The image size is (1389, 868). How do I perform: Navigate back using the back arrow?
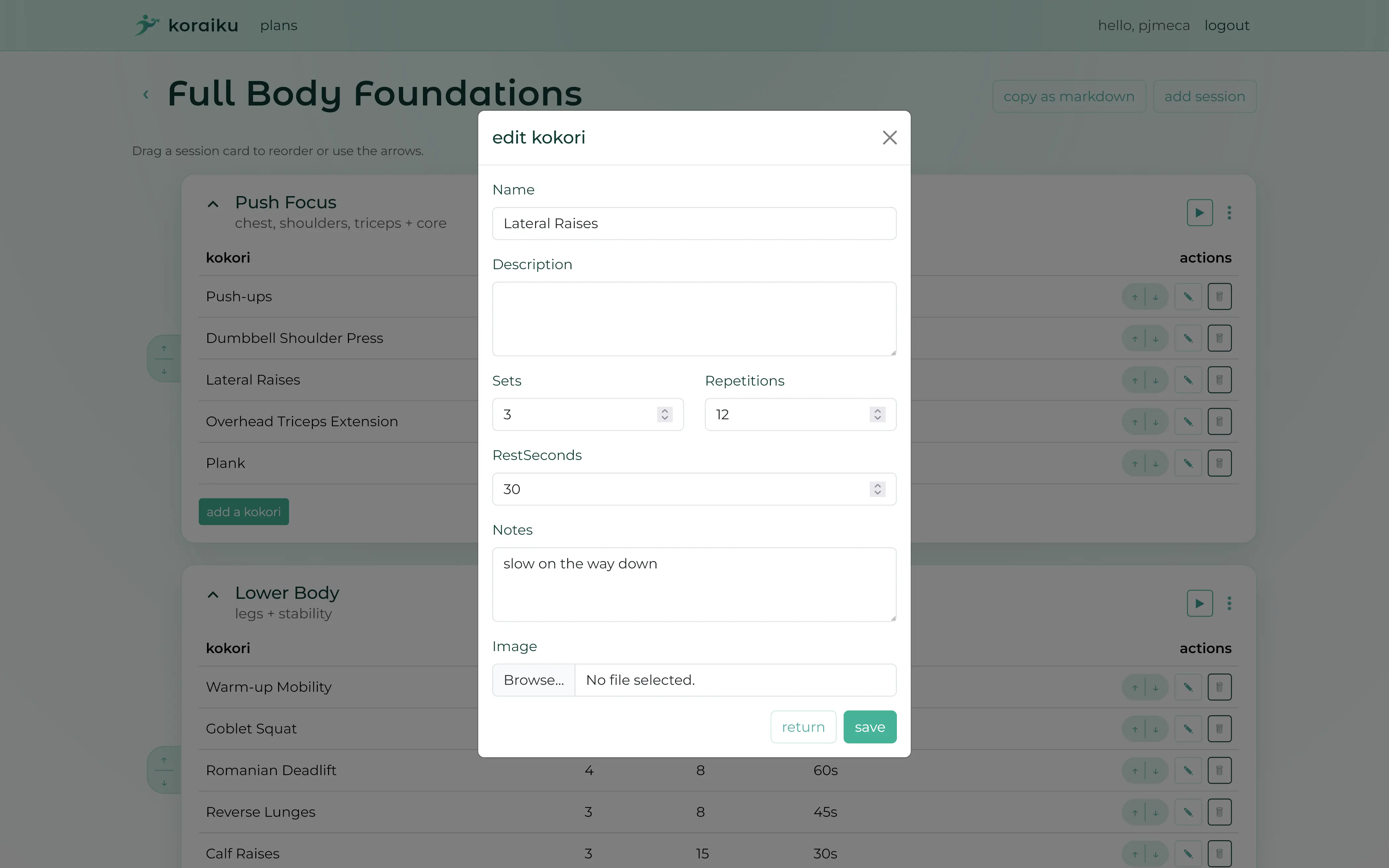(145, 94)
